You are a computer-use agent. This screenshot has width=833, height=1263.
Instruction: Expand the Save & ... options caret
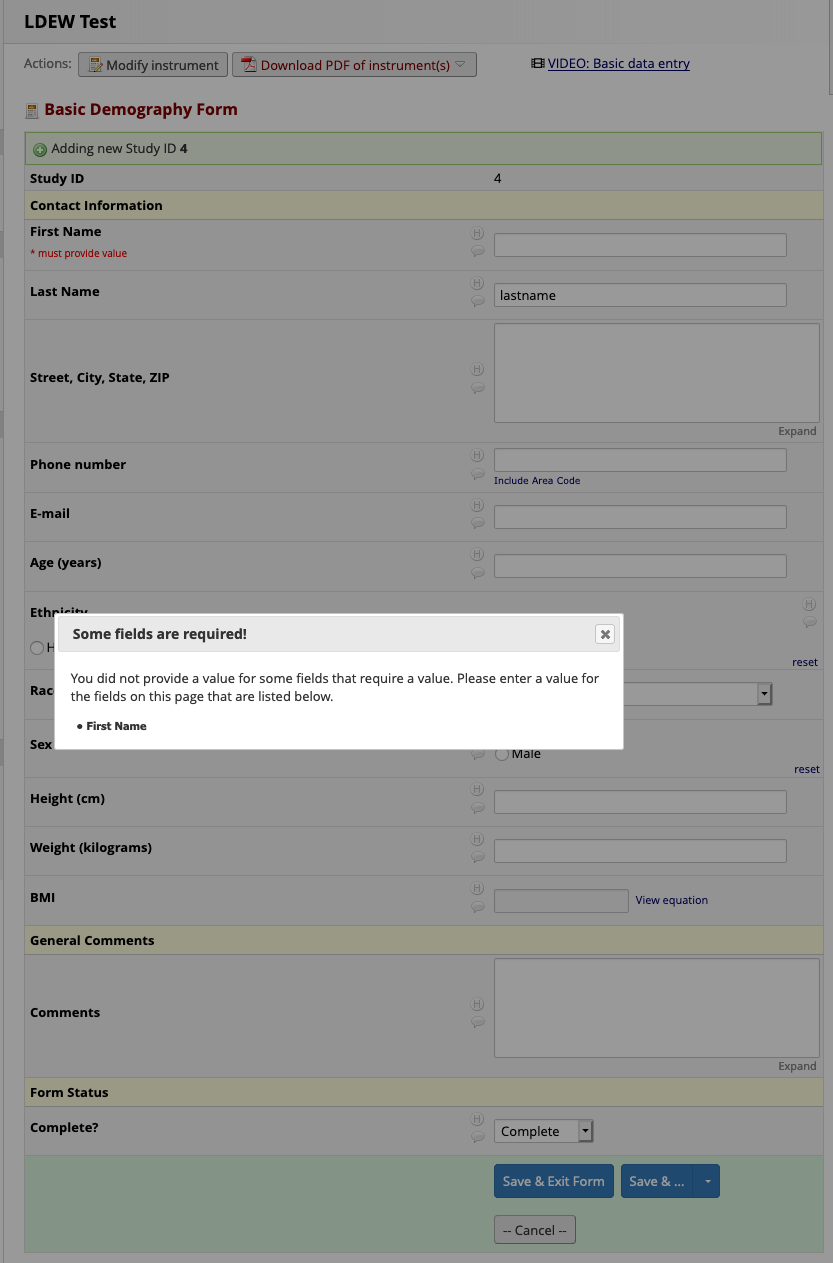[706, 1181]
